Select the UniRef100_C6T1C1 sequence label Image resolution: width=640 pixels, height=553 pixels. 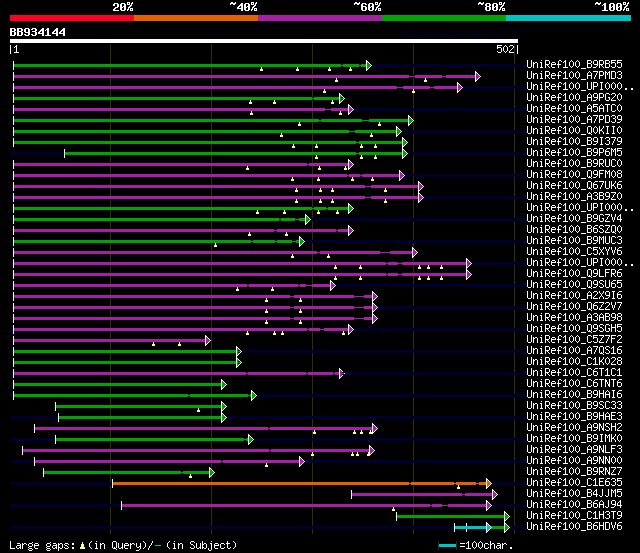tap(574, 372)
